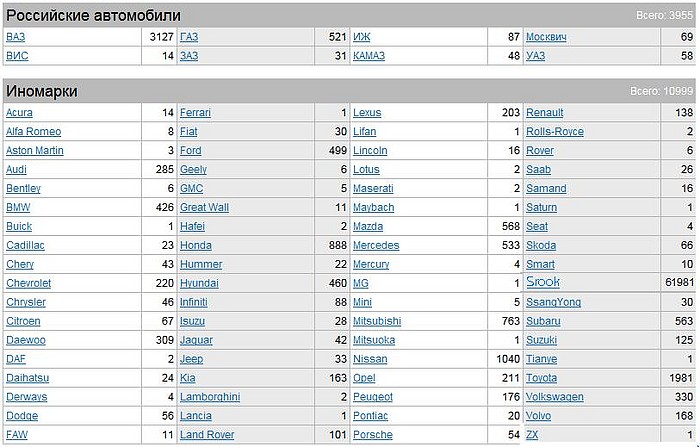Select the BMW brand link

tap(18, 208)
